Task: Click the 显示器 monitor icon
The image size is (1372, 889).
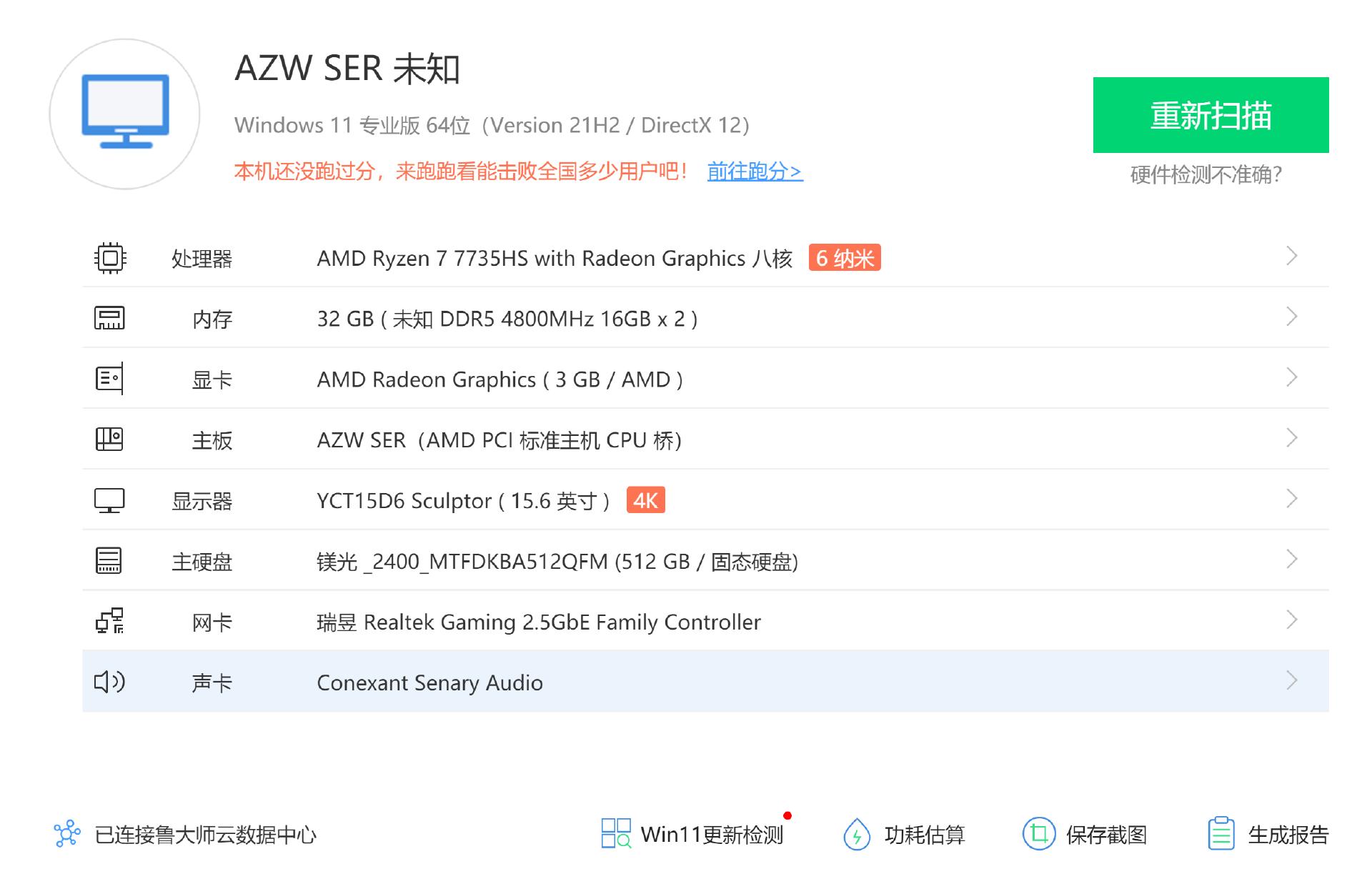Action: [x=111, y=501]
